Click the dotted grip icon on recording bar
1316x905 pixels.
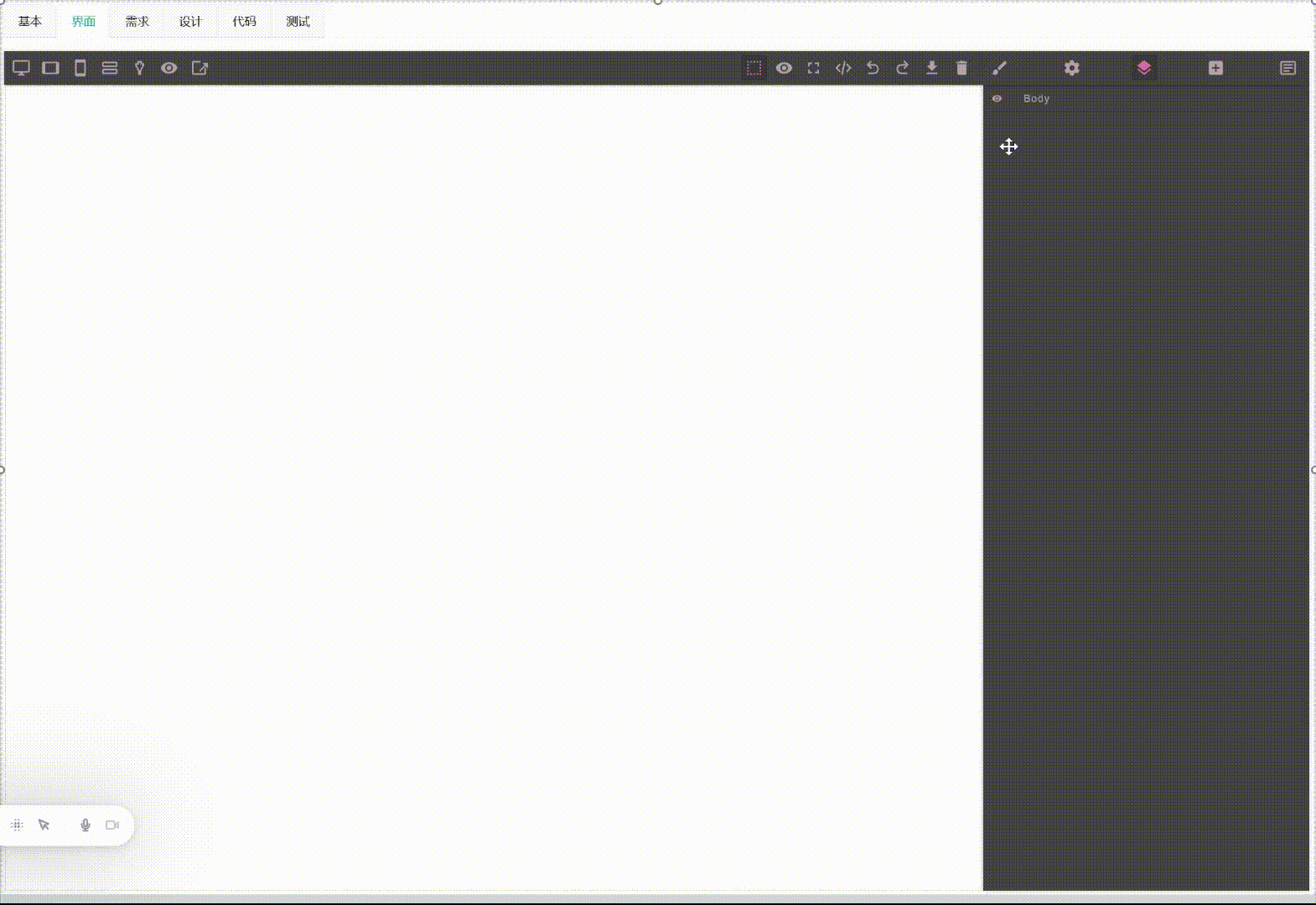[17, 825]
